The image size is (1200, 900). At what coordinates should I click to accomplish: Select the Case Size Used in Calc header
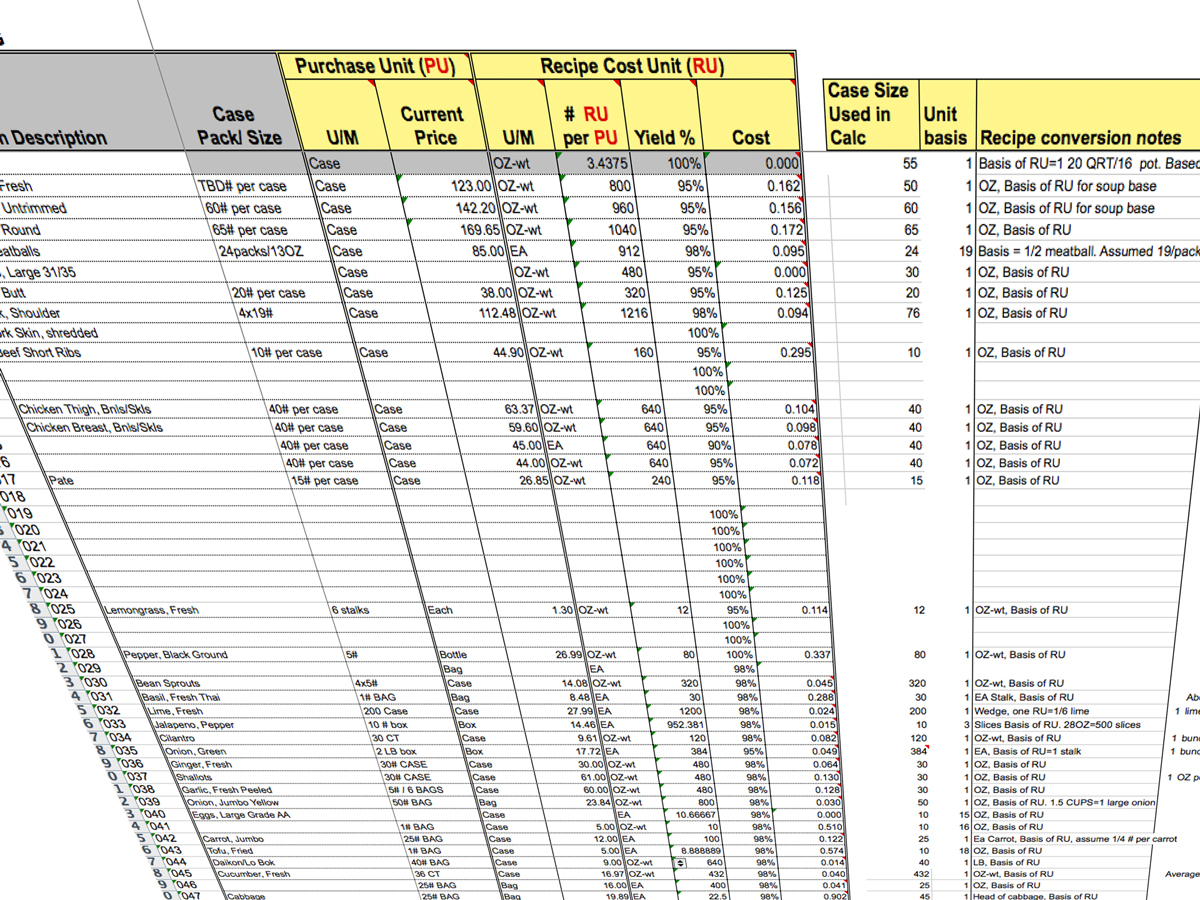pyautogui.click(x=866, y=114)
